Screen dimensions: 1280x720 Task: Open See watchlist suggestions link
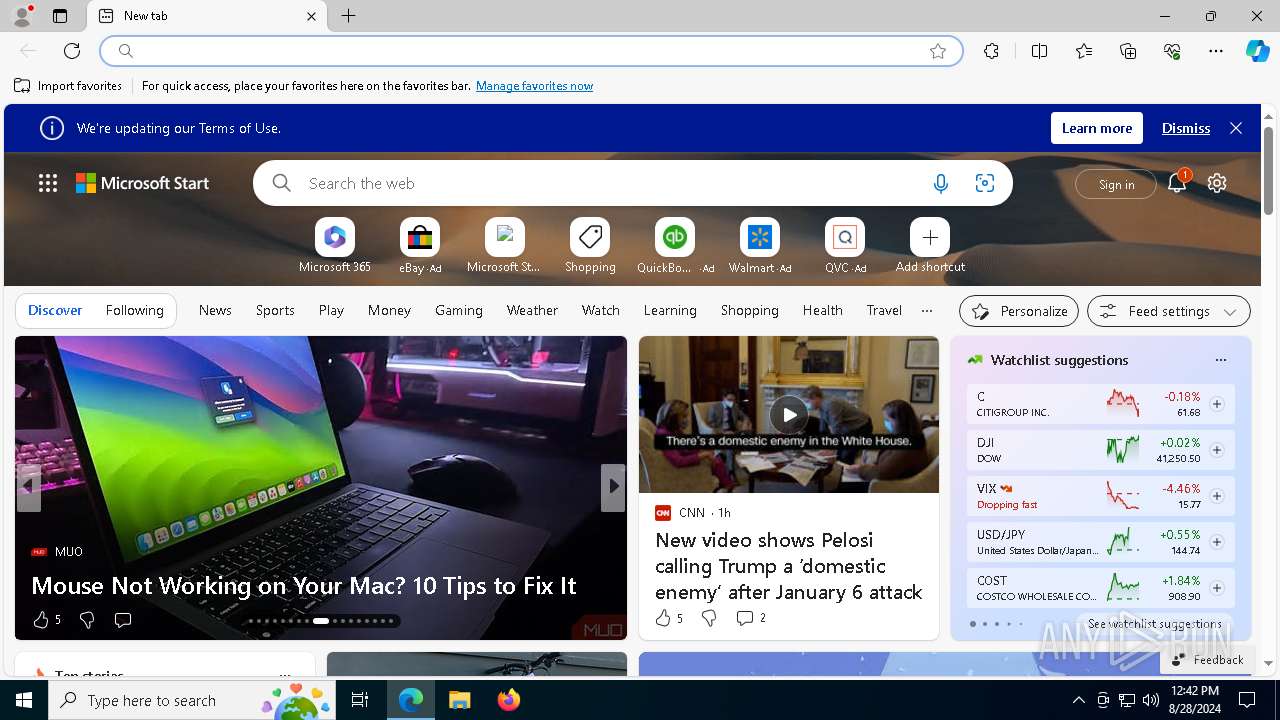point(1155,623)
